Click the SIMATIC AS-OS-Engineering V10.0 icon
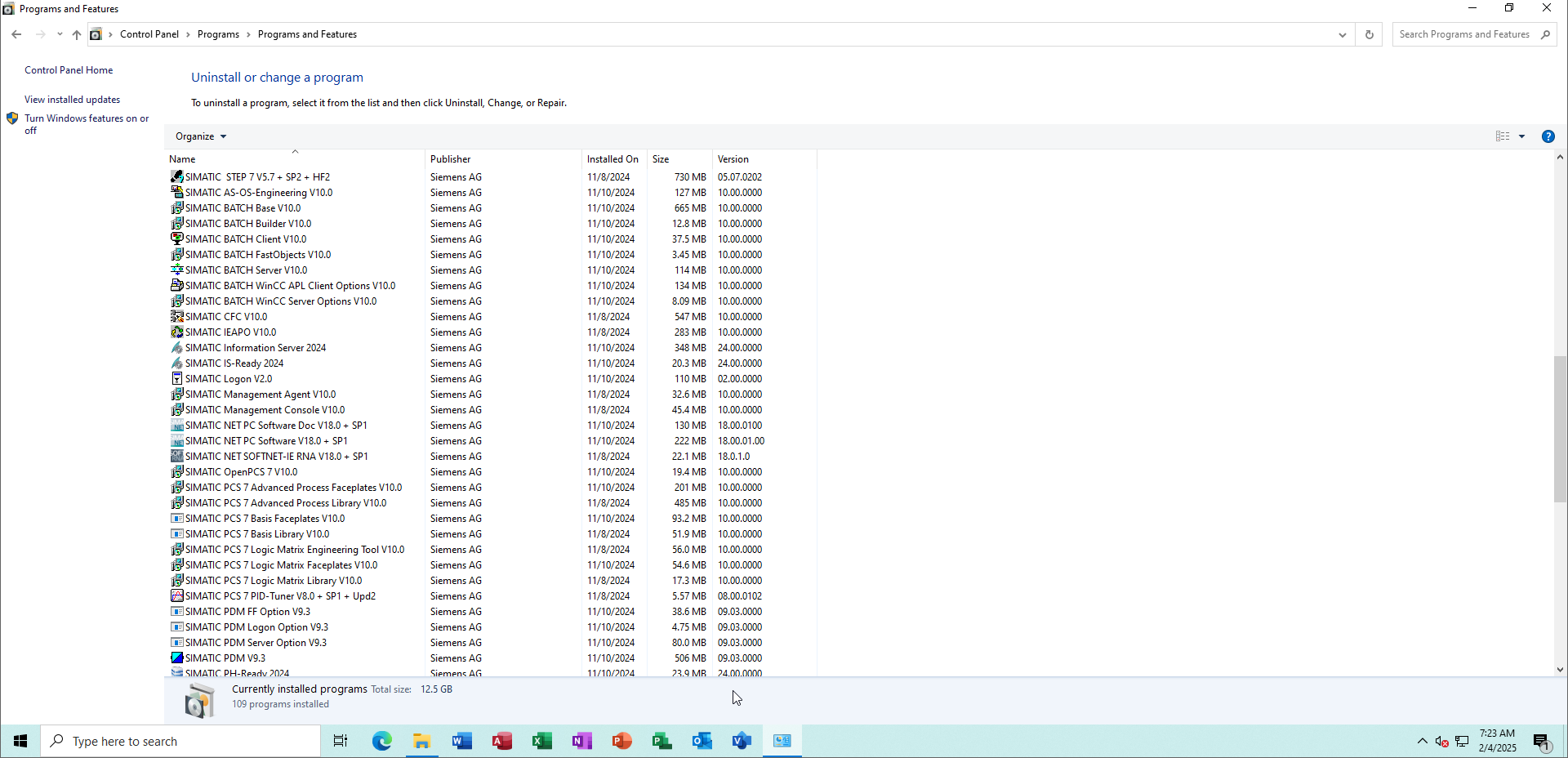The width and height of the screenshot is (1568, 758). click(177, 192)
